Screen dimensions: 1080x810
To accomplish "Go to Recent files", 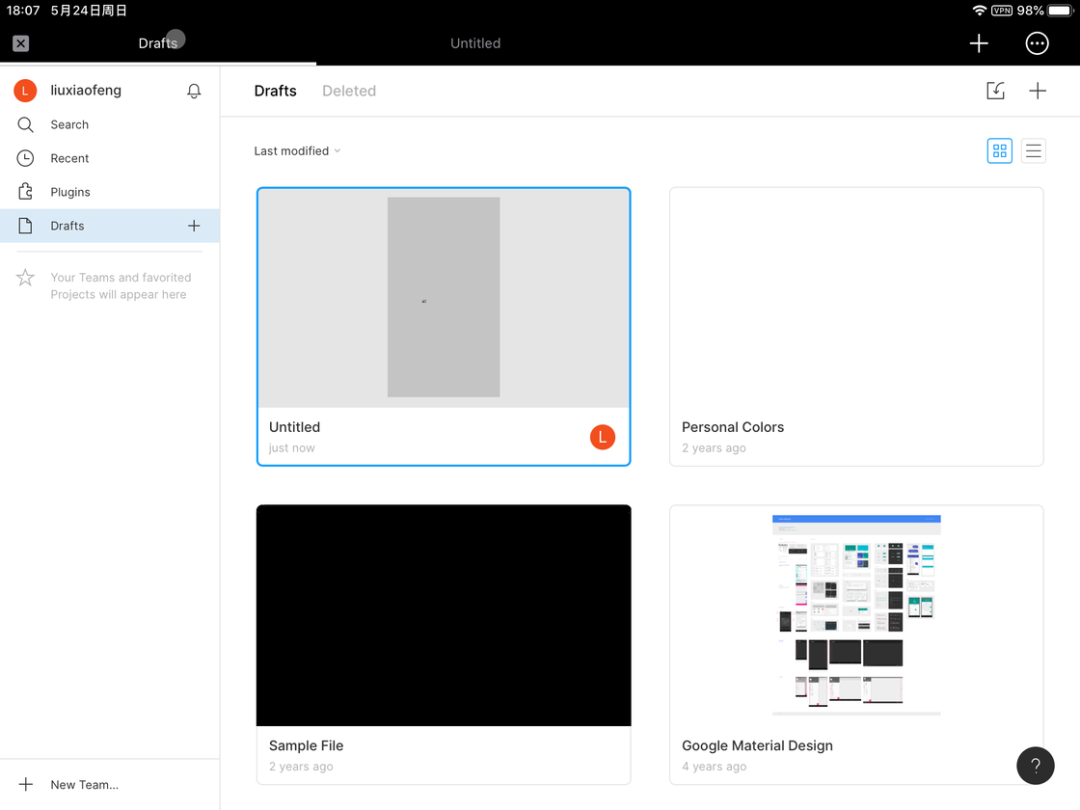I will point(69,159).
